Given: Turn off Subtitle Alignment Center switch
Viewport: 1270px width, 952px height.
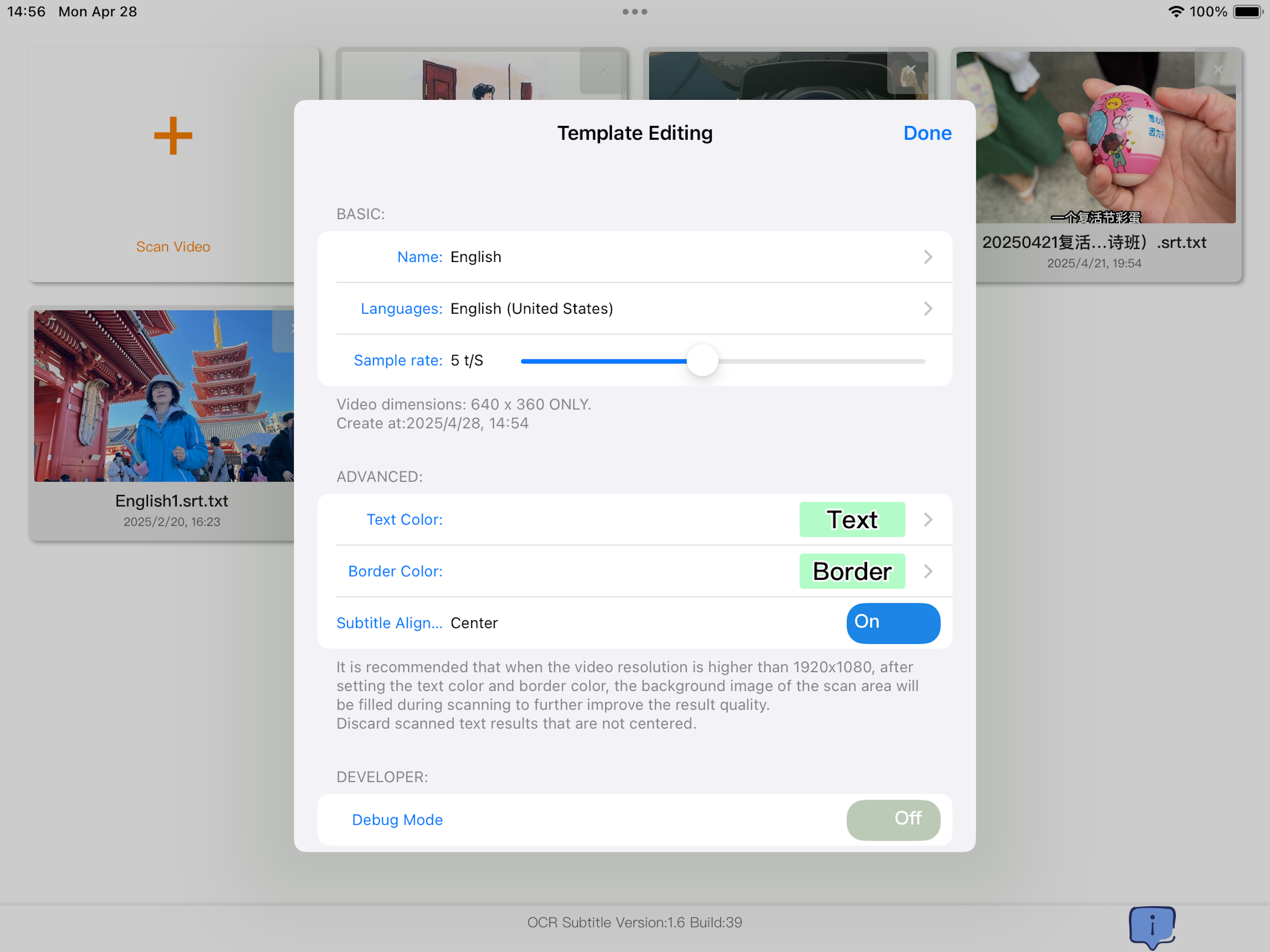Looking at the screenshot, I should point(893,623).
